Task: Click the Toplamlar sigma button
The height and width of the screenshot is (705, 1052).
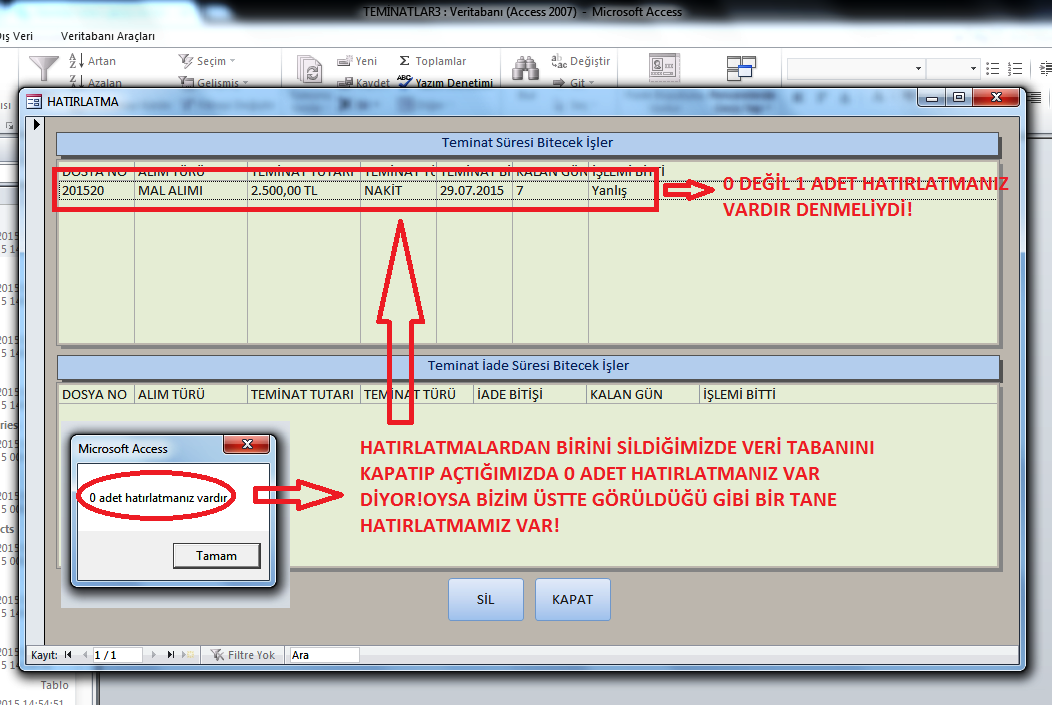Action: click(432, 61)
